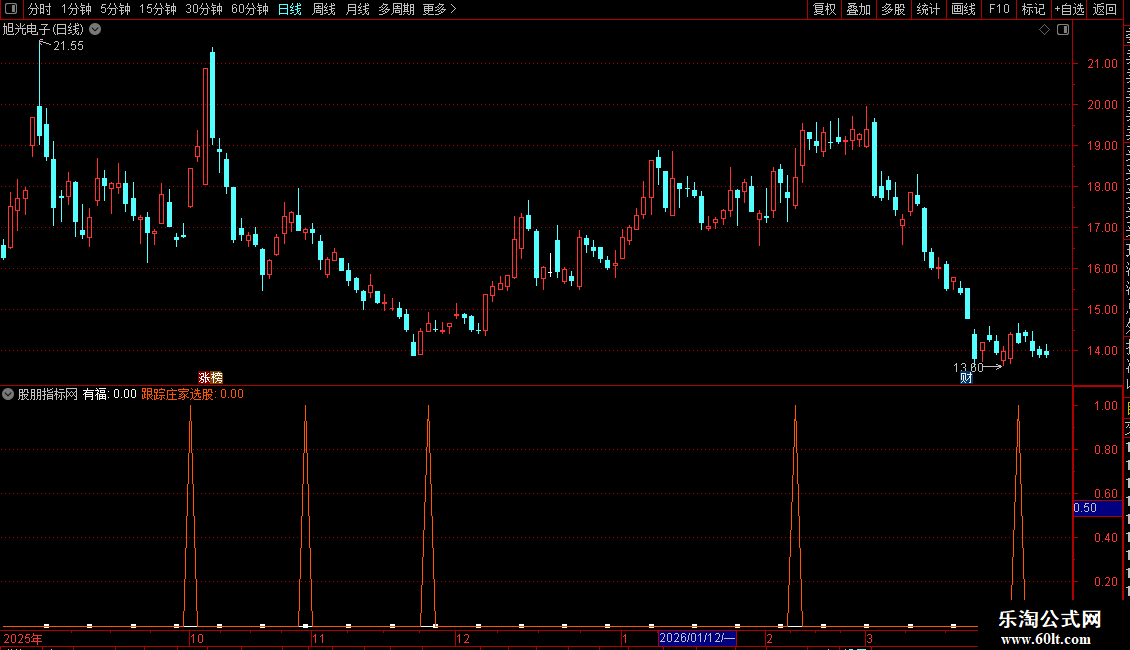Click the 涨榜 marker on chart
This screenshot has height=650, width=1130.
[x=210, y=378]
